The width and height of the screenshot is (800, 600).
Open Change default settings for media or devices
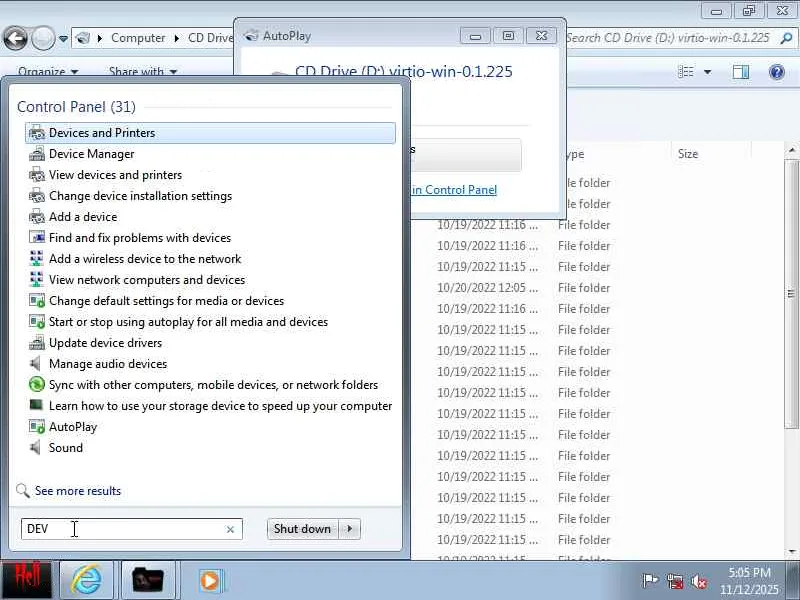(166, 301)
